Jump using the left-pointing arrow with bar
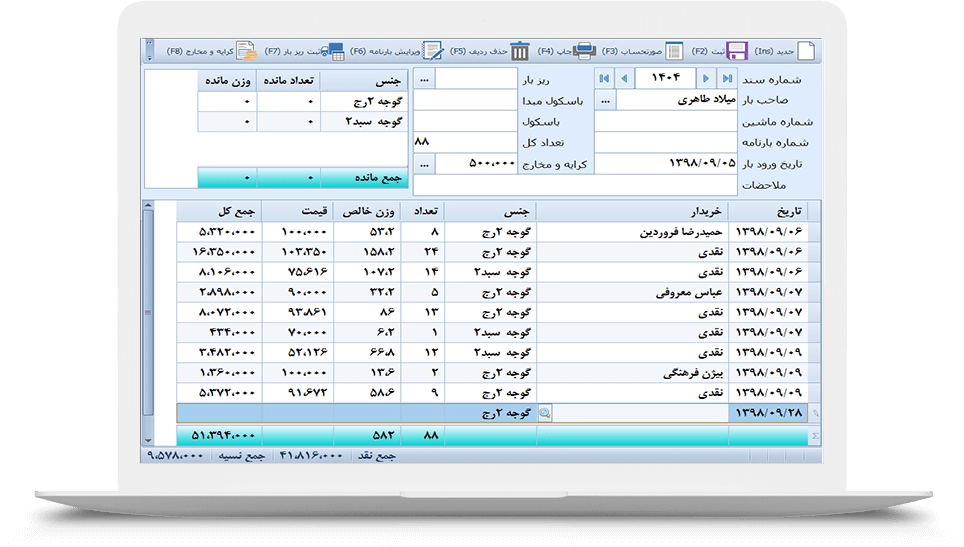 click(x=604, y=78)
